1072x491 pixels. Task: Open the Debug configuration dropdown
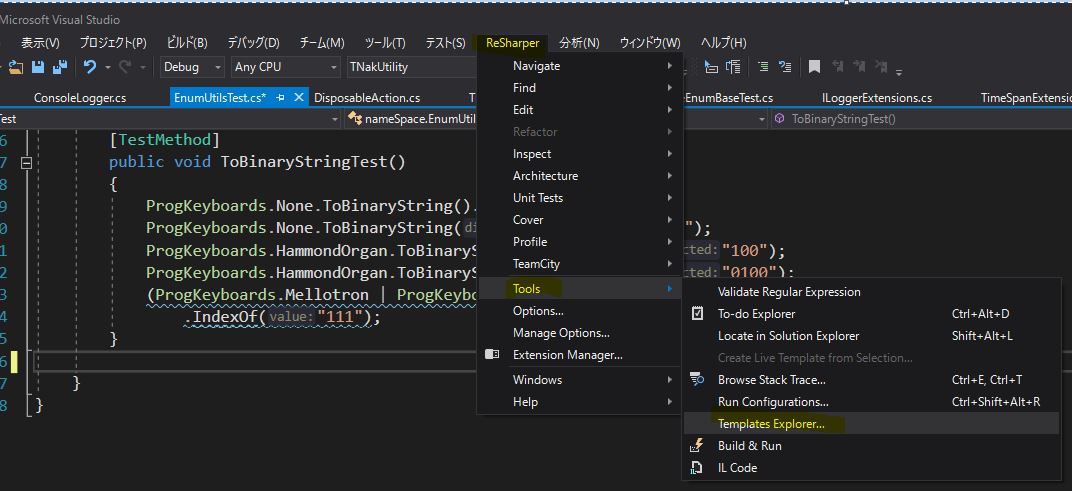[x=194, y=67]
